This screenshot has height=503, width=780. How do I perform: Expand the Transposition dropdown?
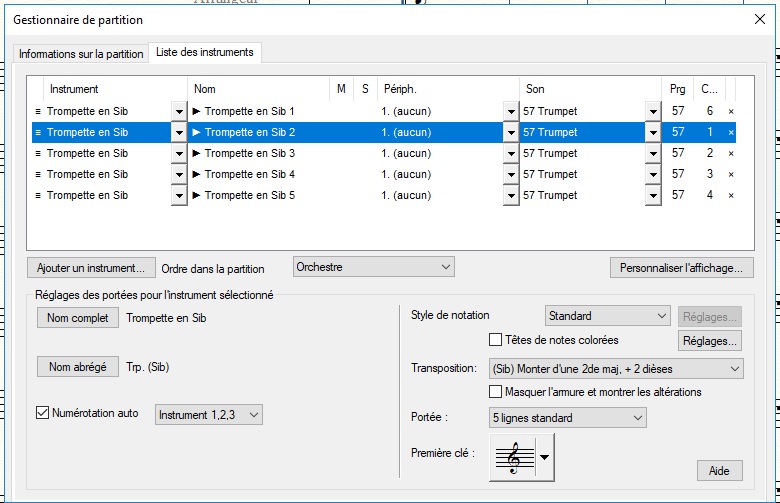pos(616,368)
